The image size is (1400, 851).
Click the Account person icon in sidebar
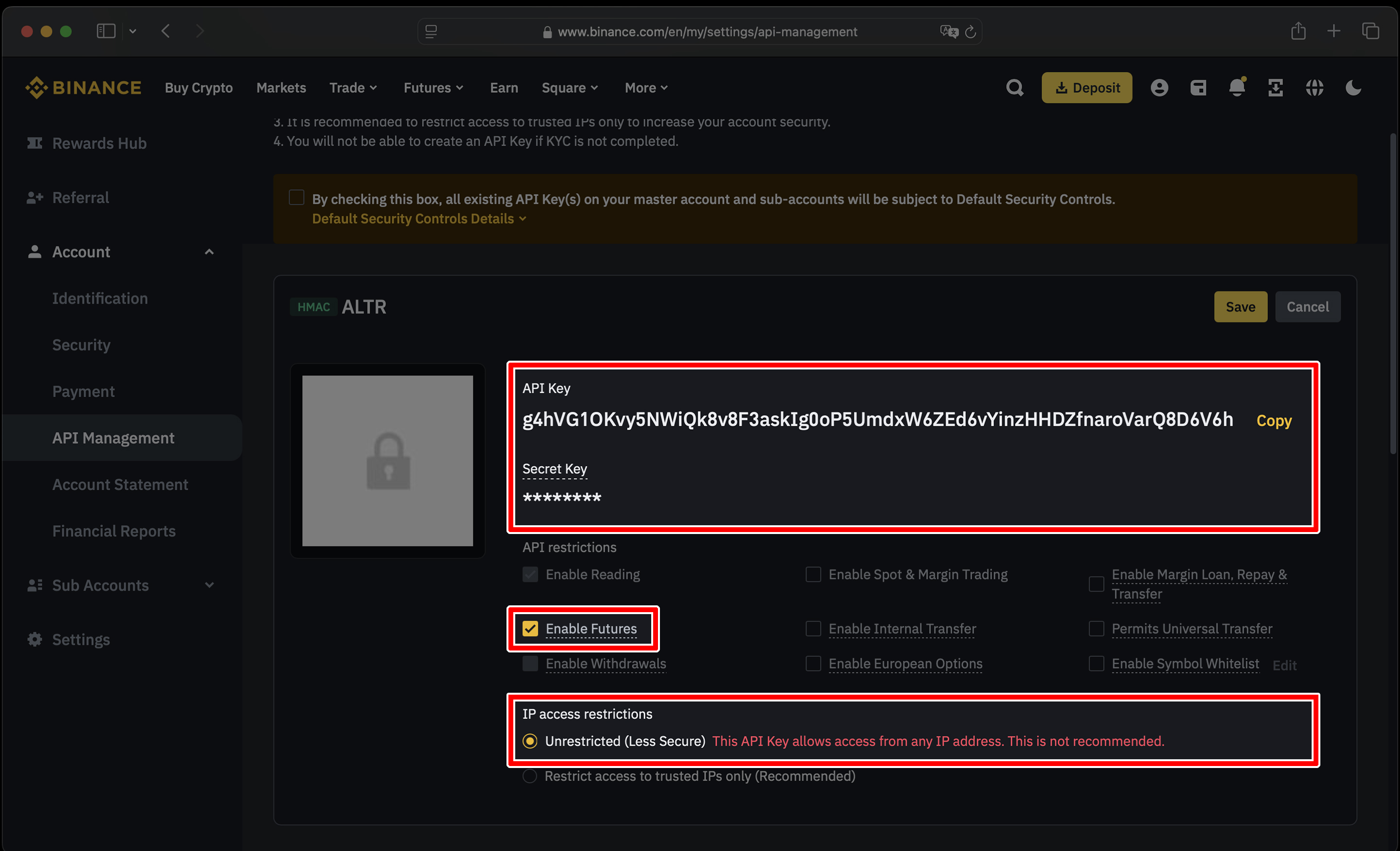click(34, 251)
